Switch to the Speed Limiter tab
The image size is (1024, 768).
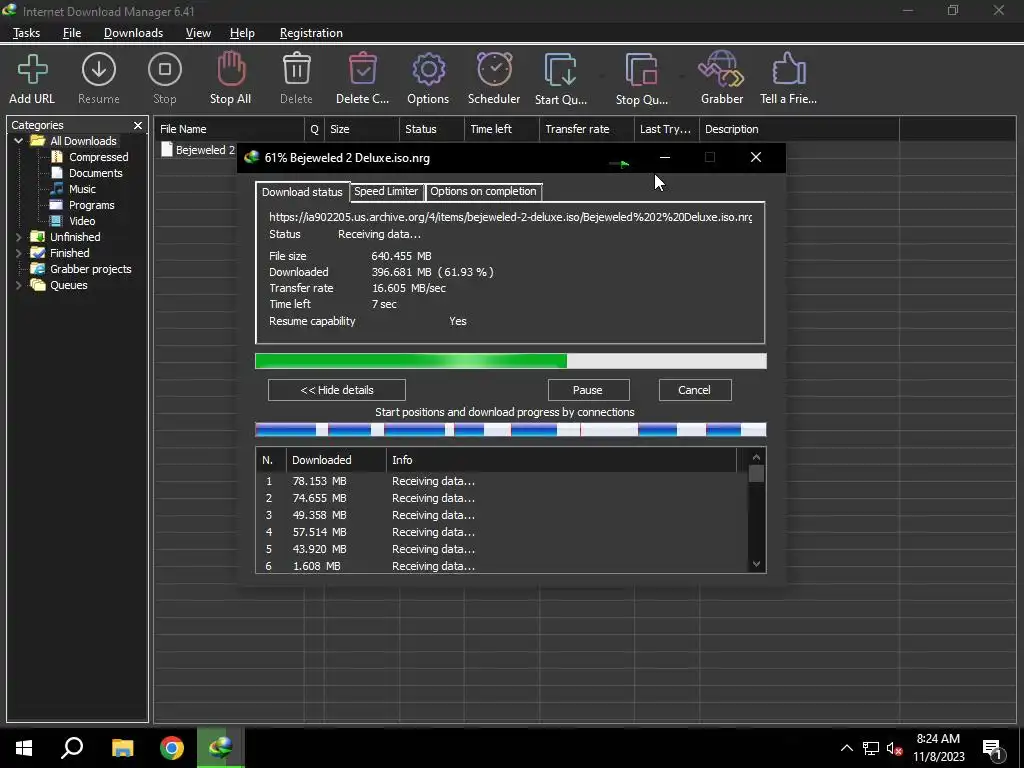(x=386, y=191)
